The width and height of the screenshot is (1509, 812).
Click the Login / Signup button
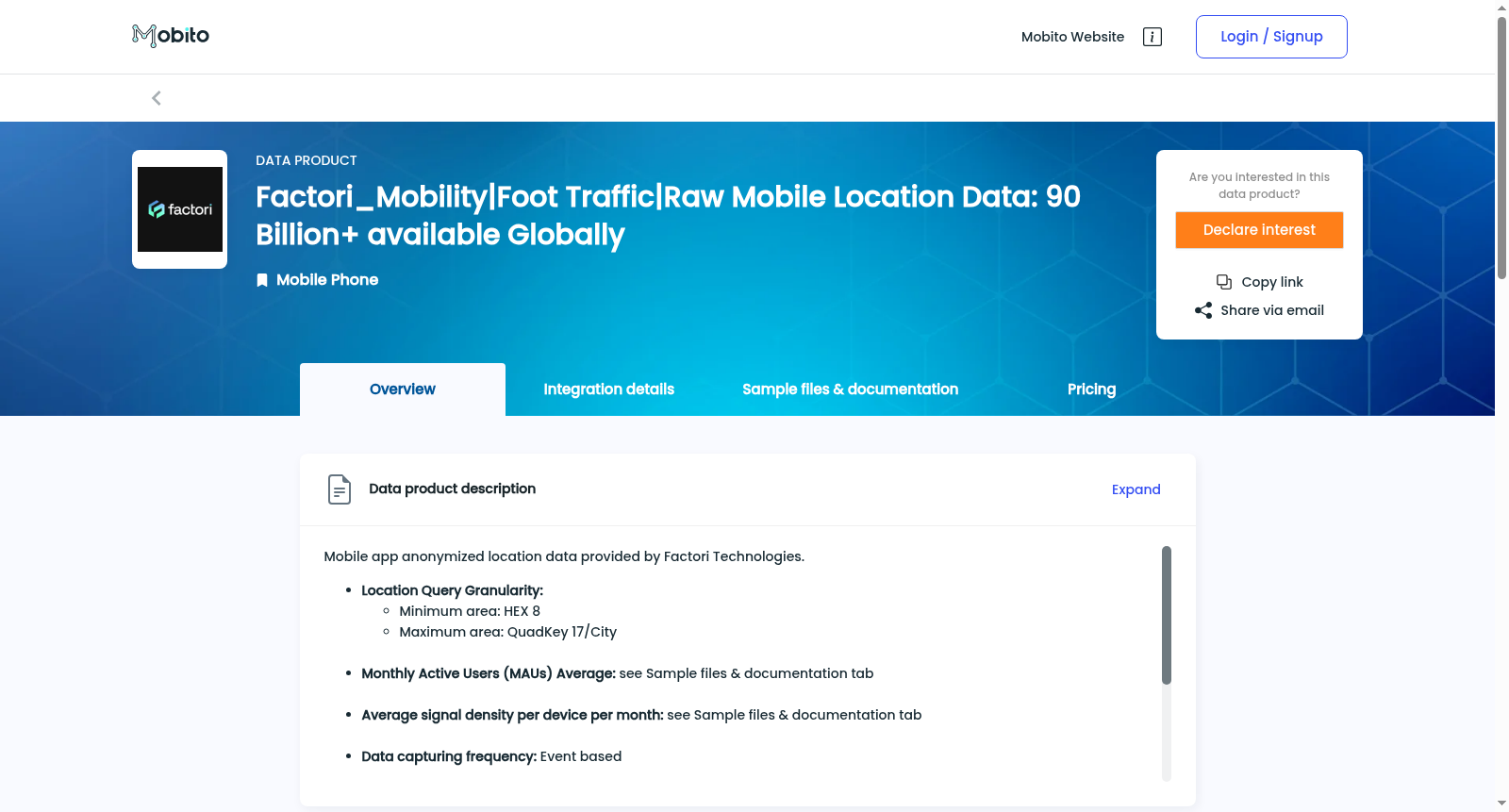(1271, 37)
